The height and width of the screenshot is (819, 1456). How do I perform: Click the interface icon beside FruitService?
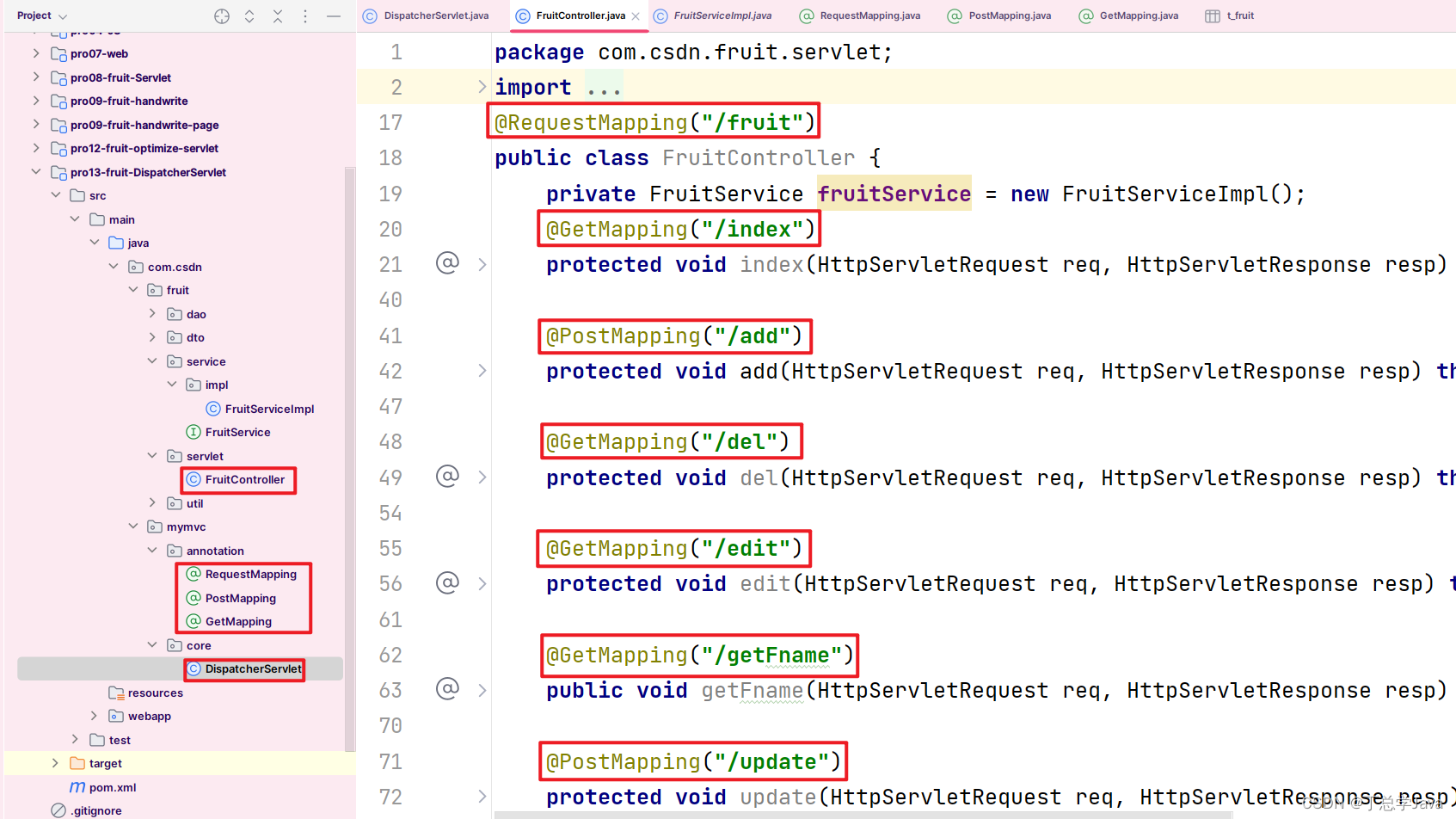[194, 432]
